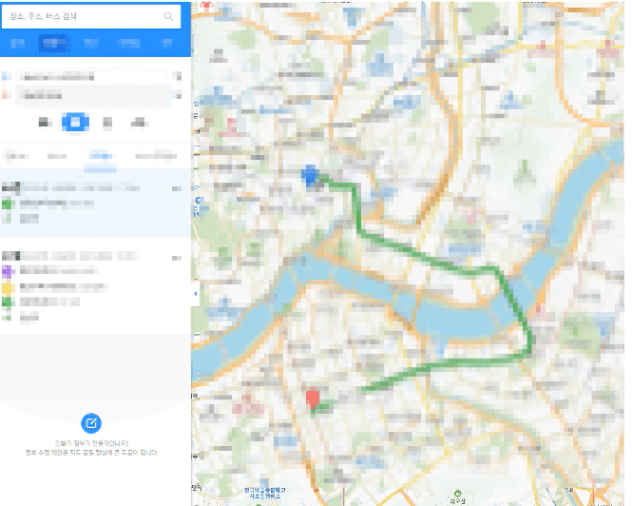Select the walking mode icon
The image size is (632, 506).
tap(107, 122)
